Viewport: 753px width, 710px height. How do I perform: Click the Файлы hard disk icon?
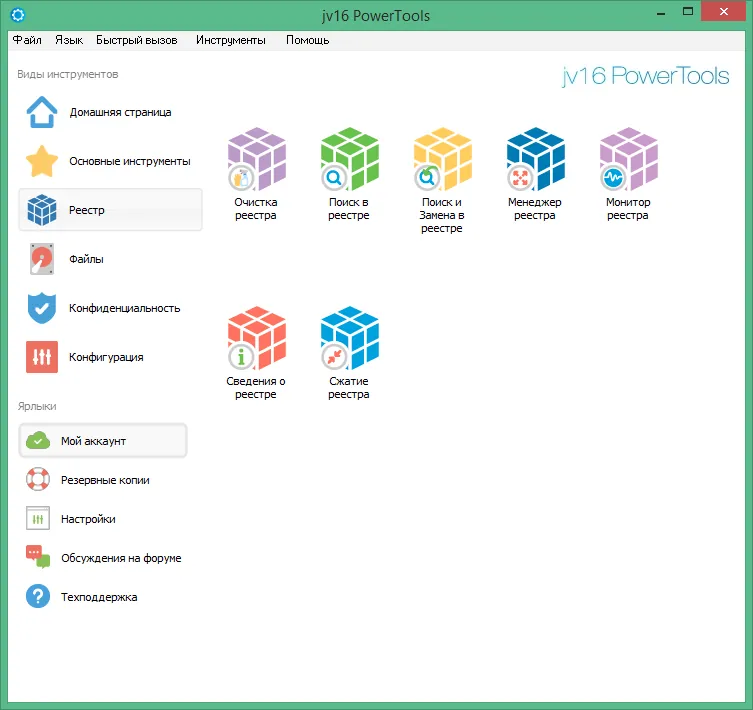coord(42,259)
